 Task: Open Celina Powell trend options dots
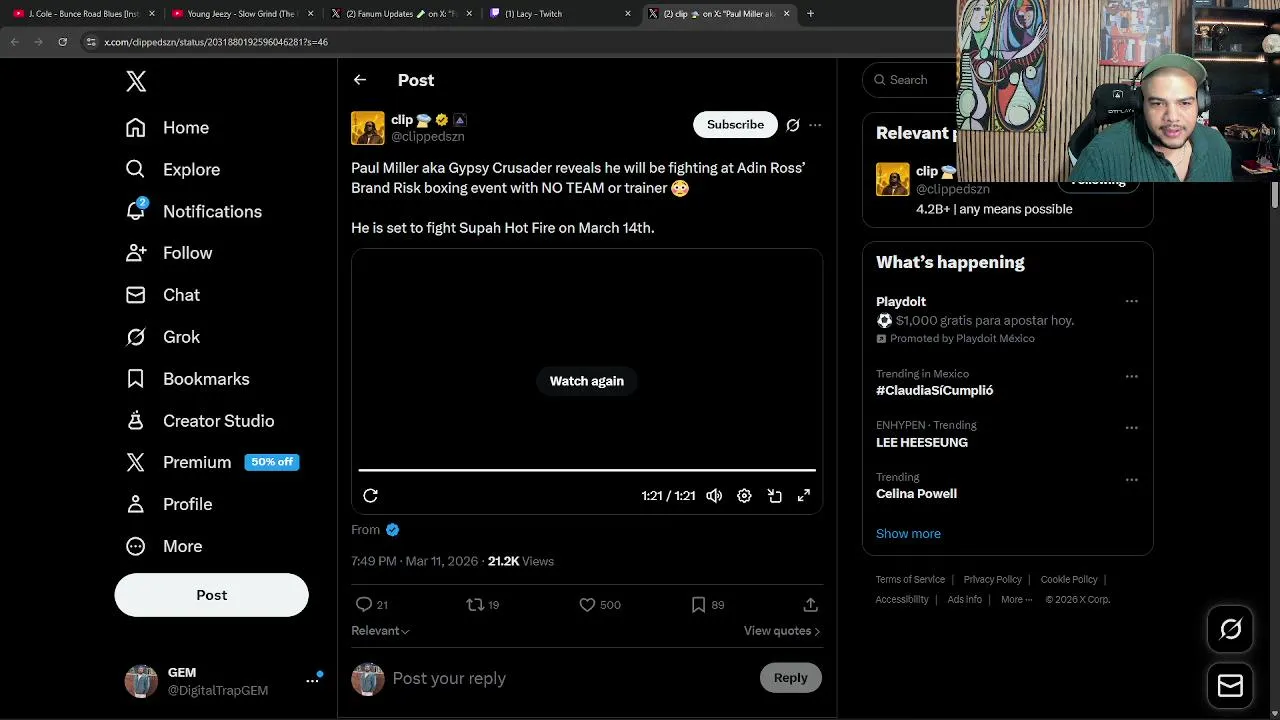pos(1131,480)
